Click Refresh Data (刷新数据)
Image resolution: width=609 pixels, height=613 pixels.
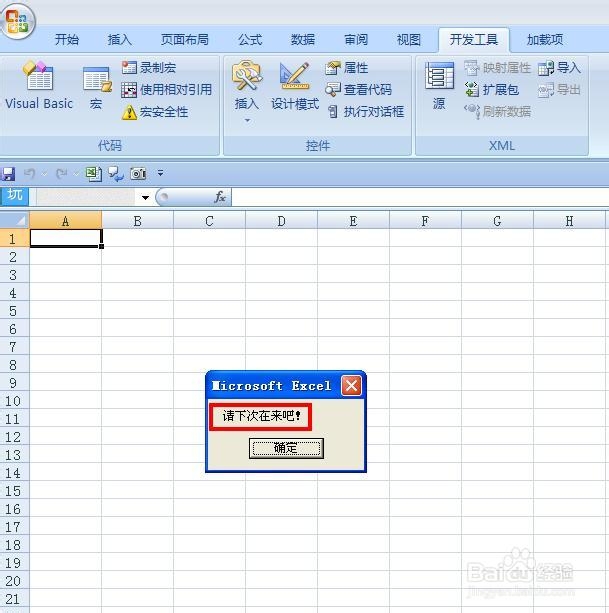pyautogui.click(x=497, y=112)
